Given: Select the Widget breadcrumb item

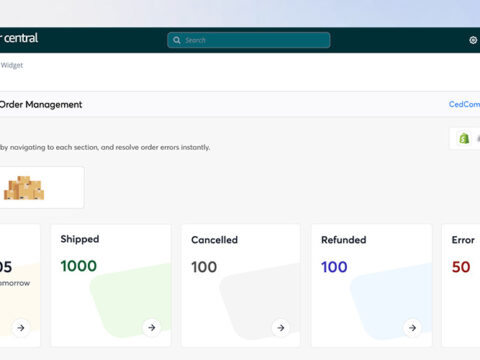Looking at the screenshot, I should point(12,65).
